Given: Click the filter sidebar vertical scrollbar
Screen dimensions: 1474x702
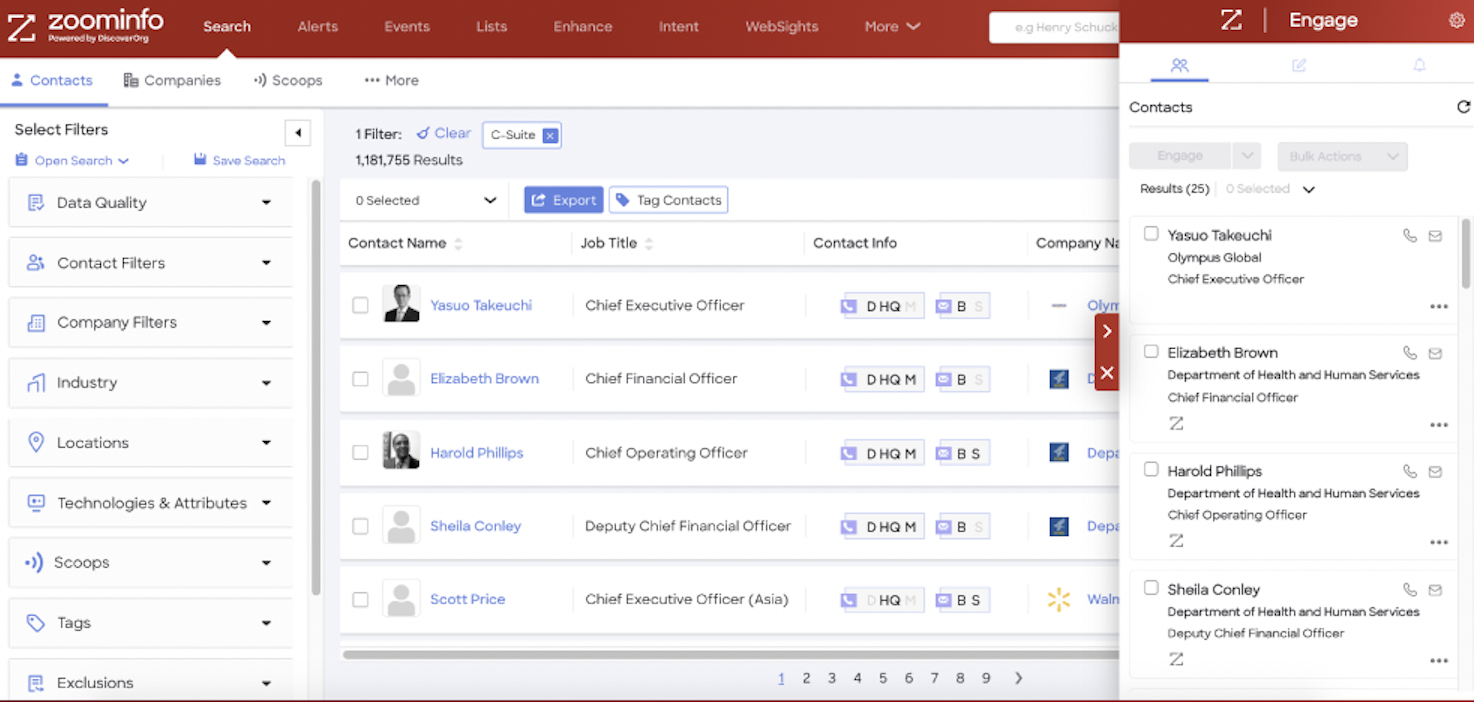Looking at the screenshot, I should click(317, 388).
